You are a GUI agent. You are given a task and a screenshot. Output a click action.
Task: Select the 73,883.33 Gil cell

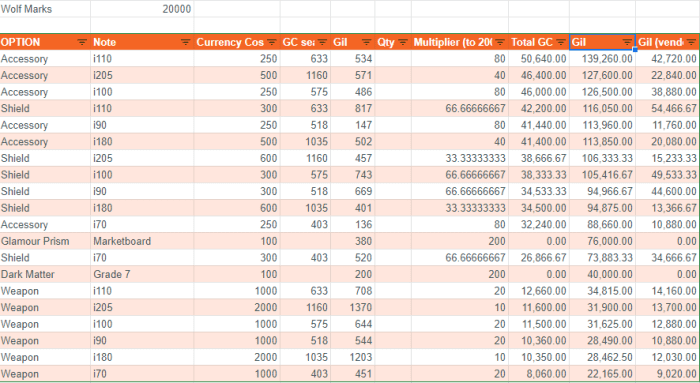(602, 258)
